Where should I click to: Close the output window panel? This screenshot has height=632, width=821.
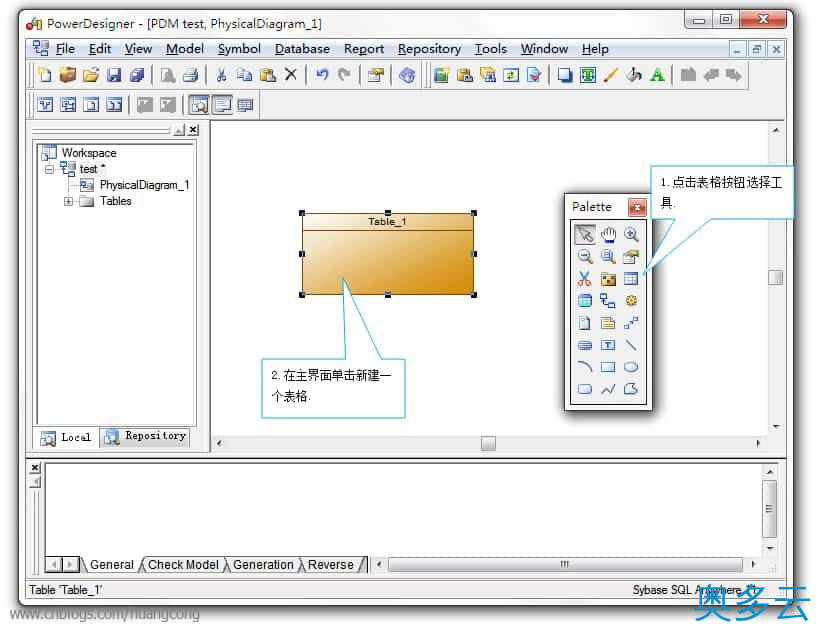pos(35,468)
